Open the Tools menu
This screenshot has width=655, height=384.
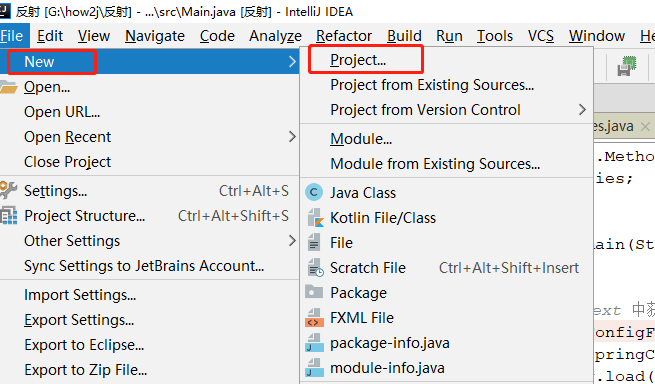[495, 36]
